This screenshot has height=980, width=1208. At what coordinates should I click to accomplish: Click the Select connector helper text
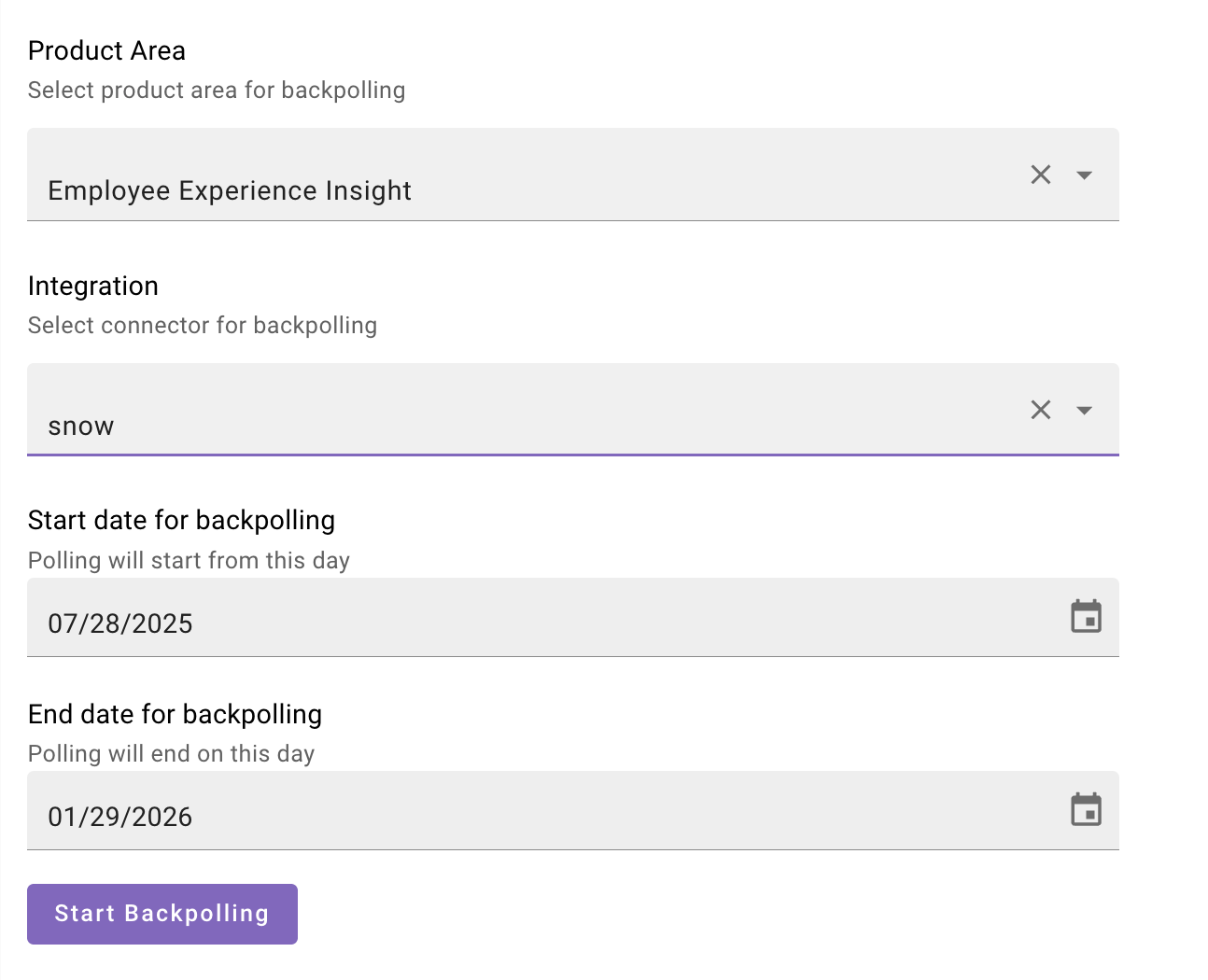click(203, 326)
